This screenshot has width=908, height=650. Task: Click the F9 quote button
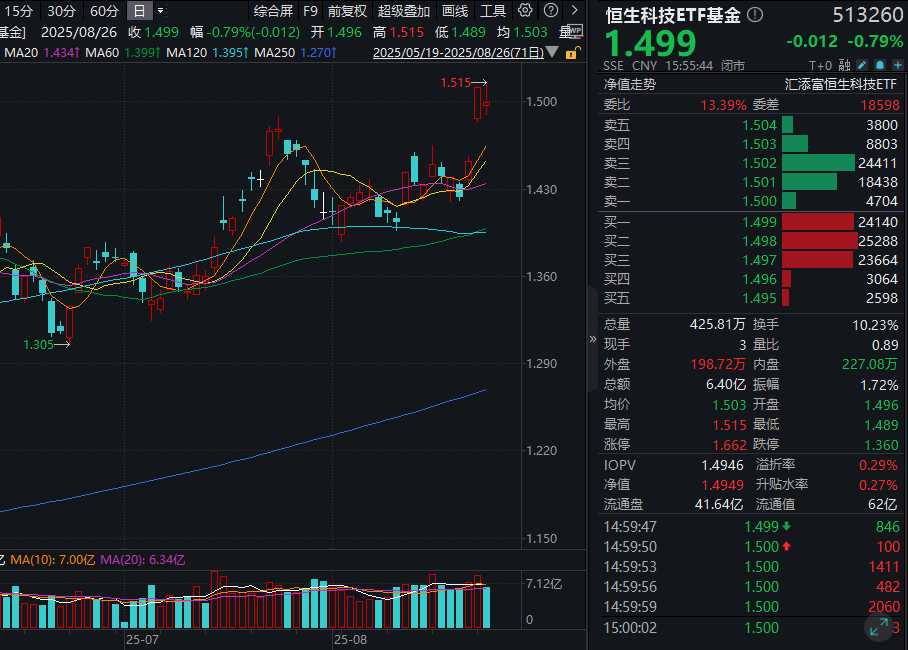pyautogui.click(x=310, y=10)
